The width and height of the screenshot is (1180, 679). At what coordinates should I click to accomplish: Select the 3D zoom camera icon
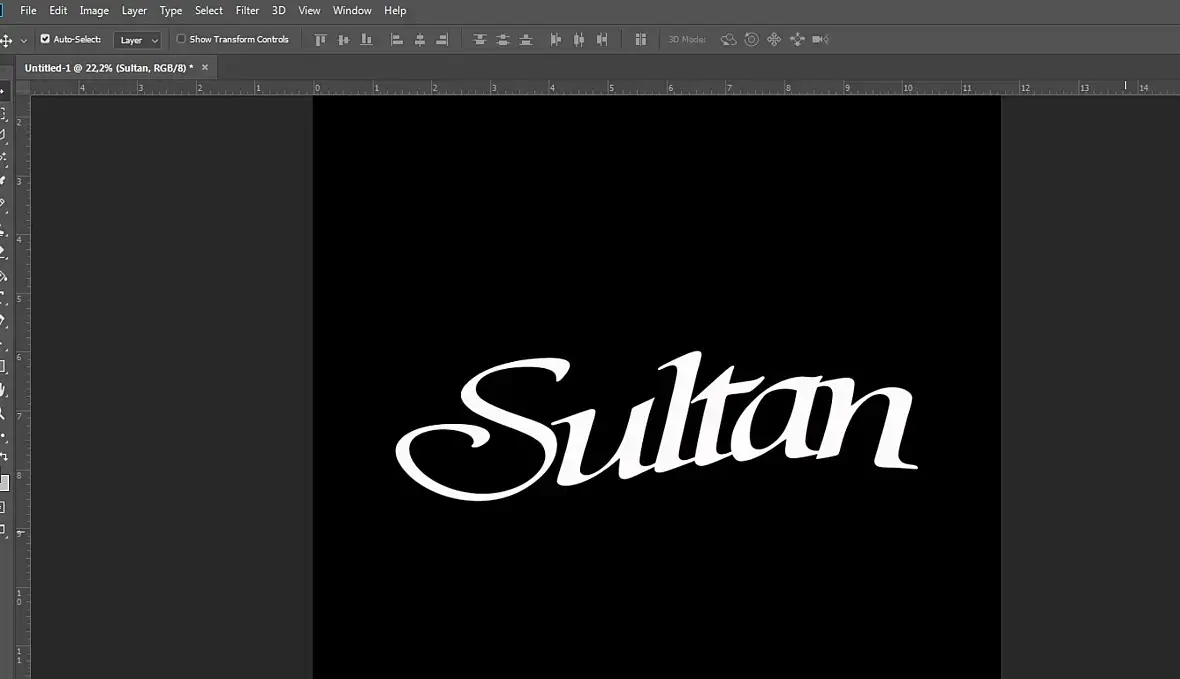coord(820,40)
